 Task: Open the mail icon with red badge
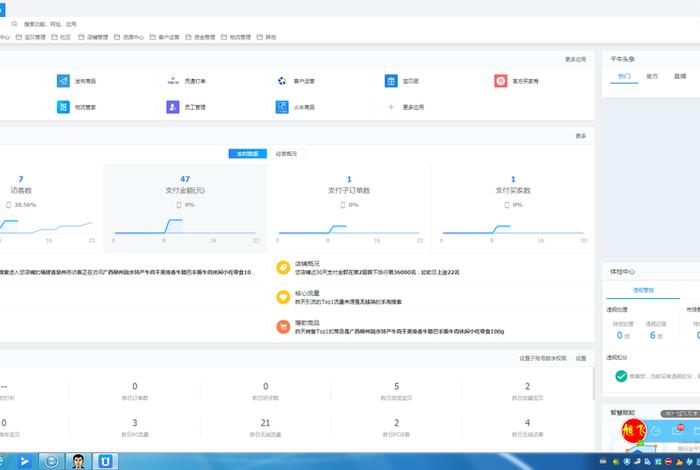point(678,430)
